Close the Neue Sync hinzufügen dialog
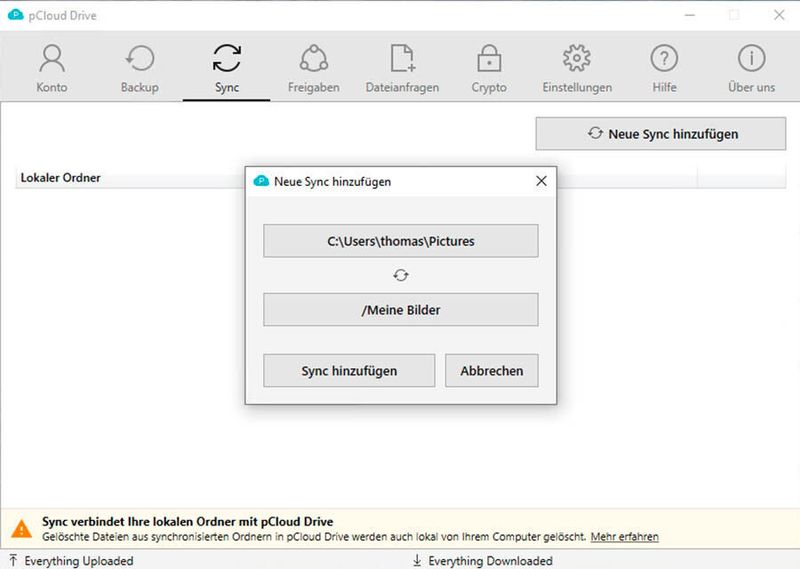Image resolution: width=800 pixels, height=569 pixels. point(541,181)
